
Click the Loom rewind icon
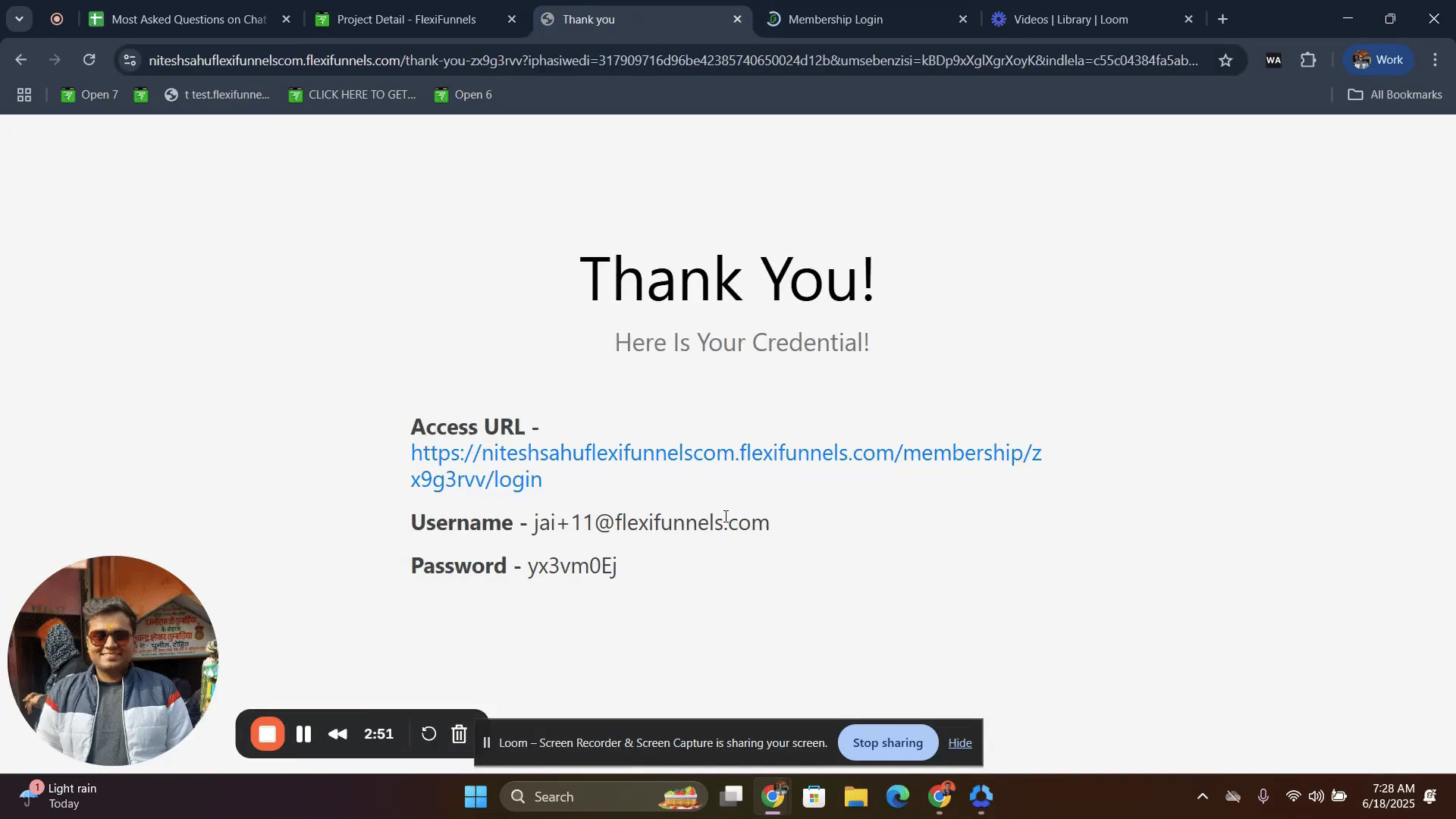[337, 734]
